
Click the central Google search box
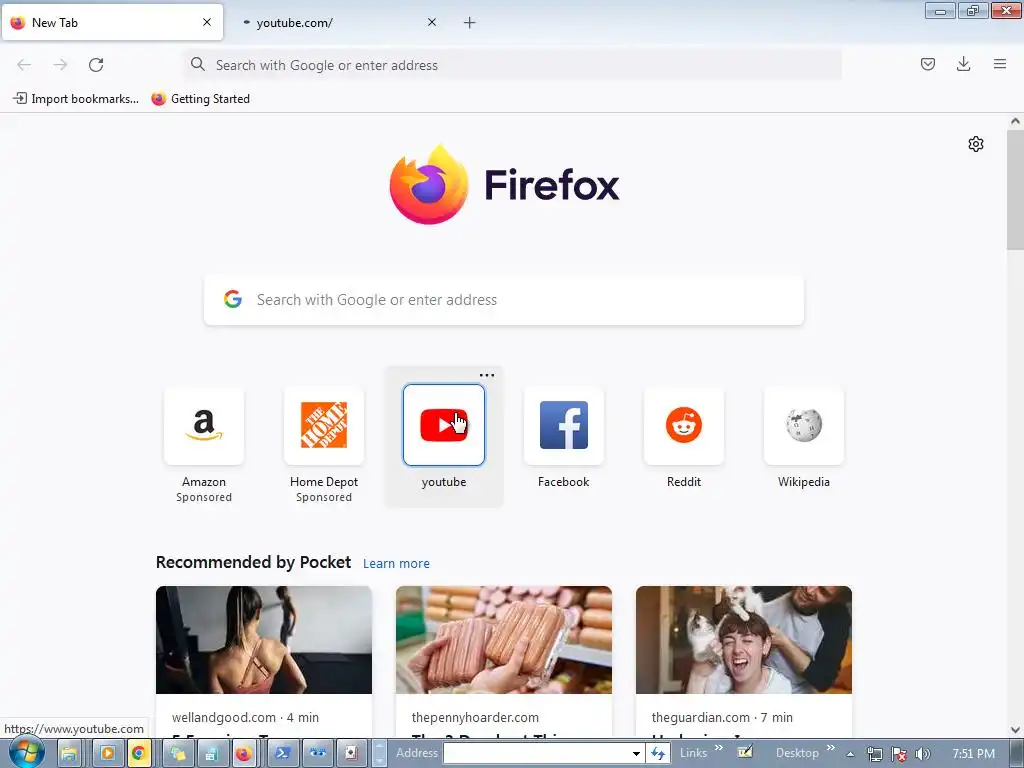point(504,300)
